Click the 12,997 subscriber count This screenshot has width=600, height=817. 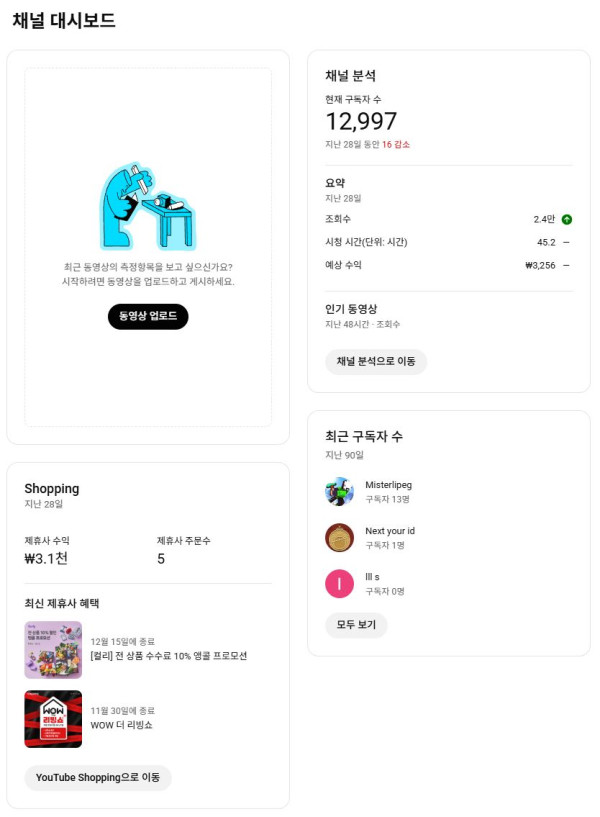(361, 121)
